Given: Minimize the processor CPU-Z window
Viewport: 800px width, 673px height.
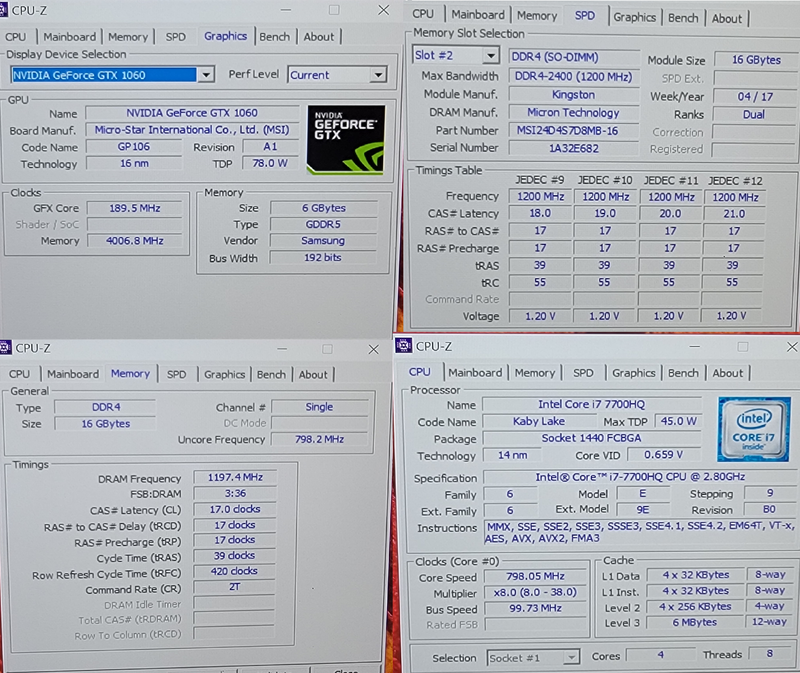Looking at the screenshot, I should [x=694, y=346].
